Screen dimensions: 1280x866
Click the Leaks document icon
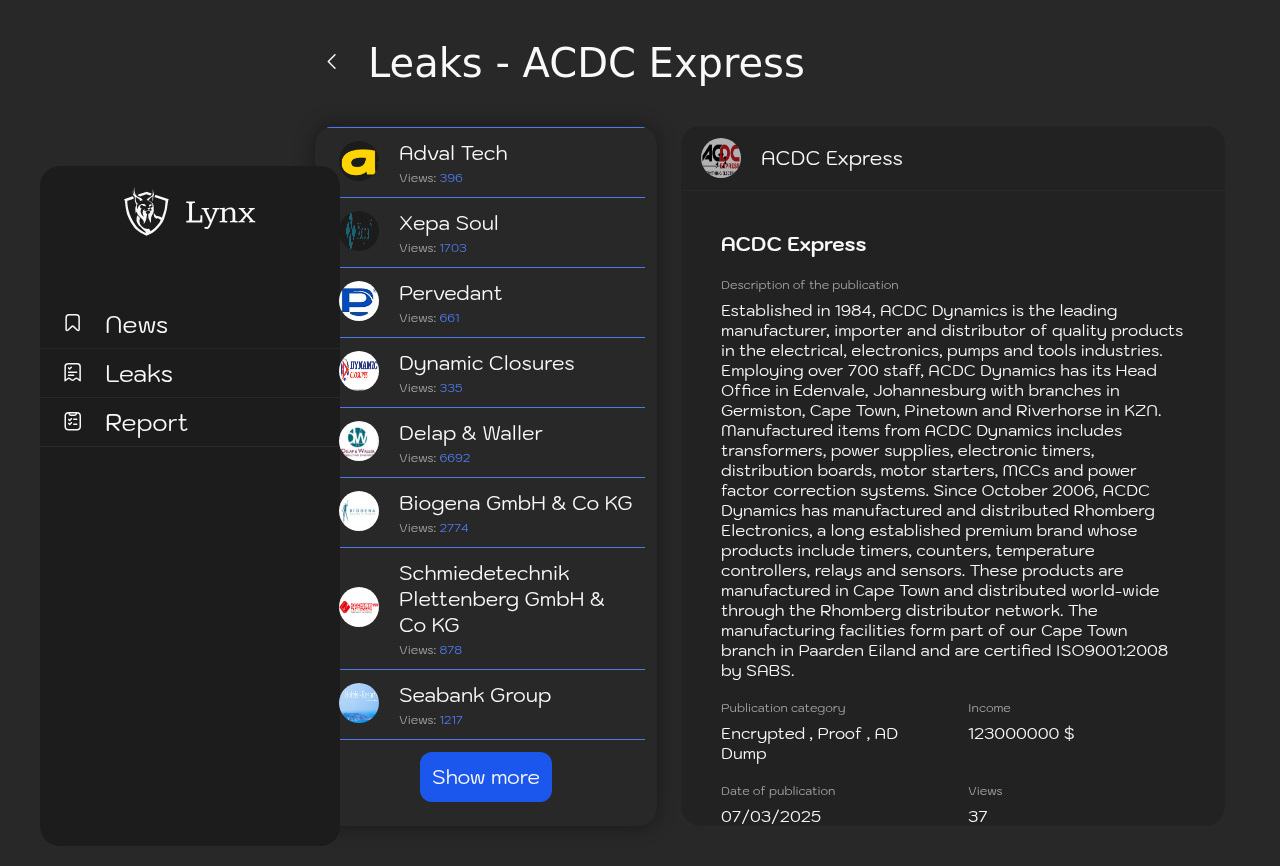pyautogui.click(x=73, y=372)
